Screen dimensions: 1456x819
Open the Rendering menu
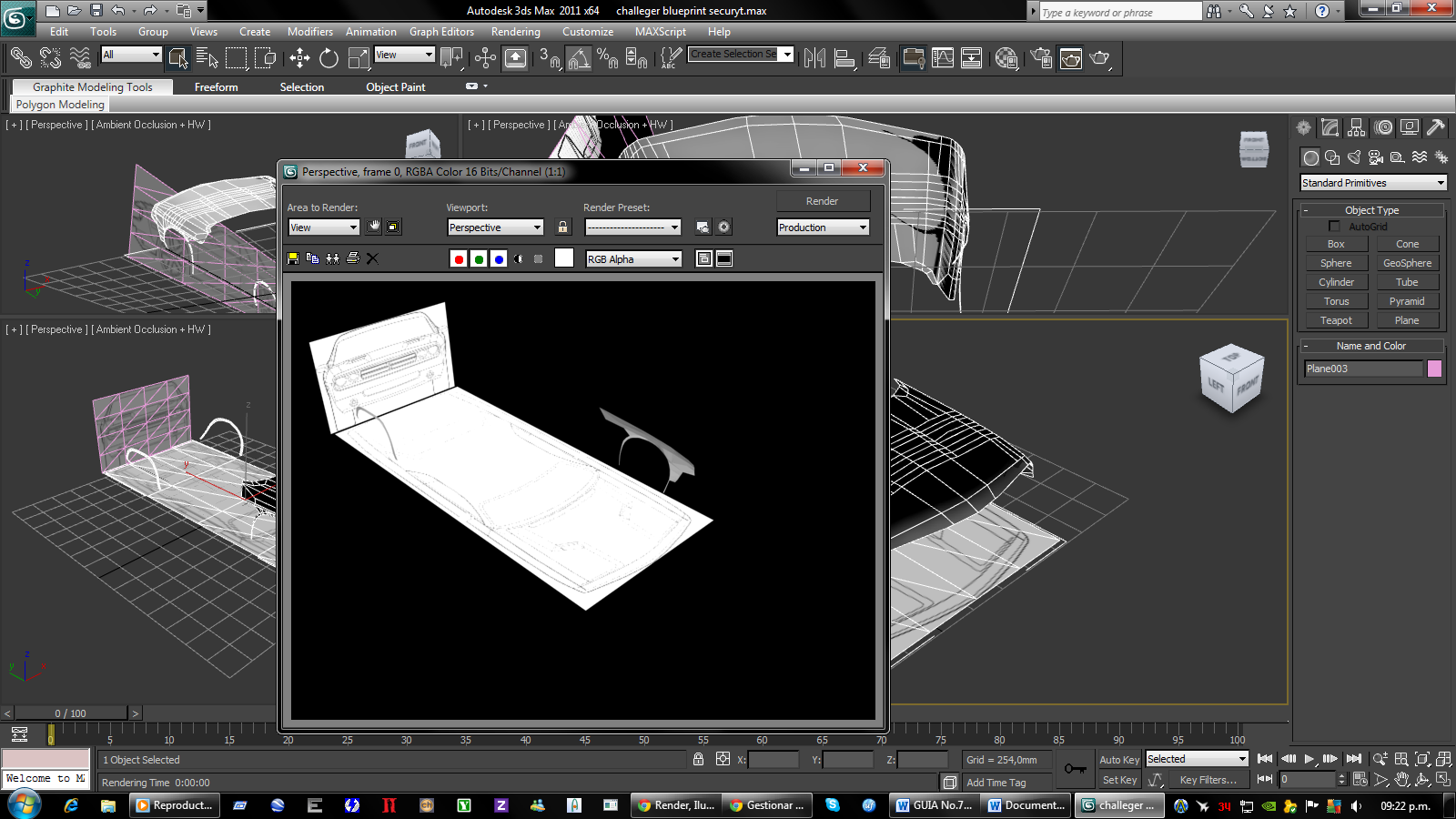click(515, 32)
